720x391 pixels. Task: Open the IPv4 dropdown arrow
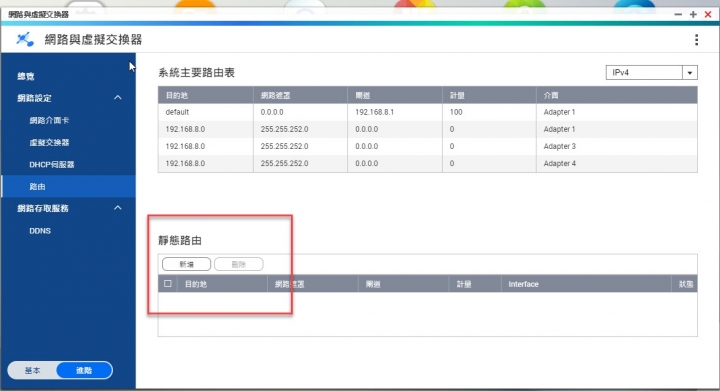tap(690, 73)
